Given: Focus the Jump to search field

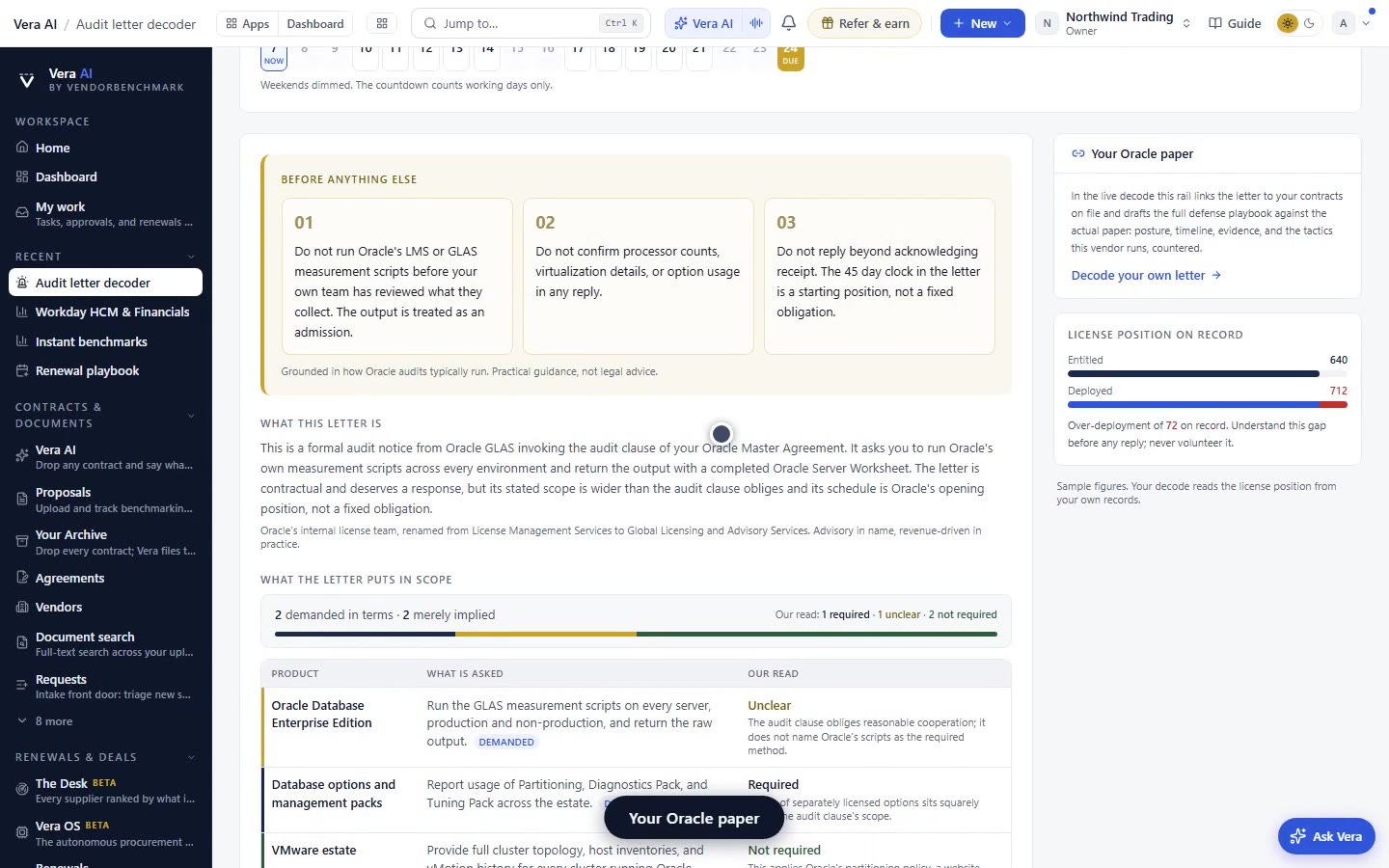Looking at the screenshot, I should [531, 23].
